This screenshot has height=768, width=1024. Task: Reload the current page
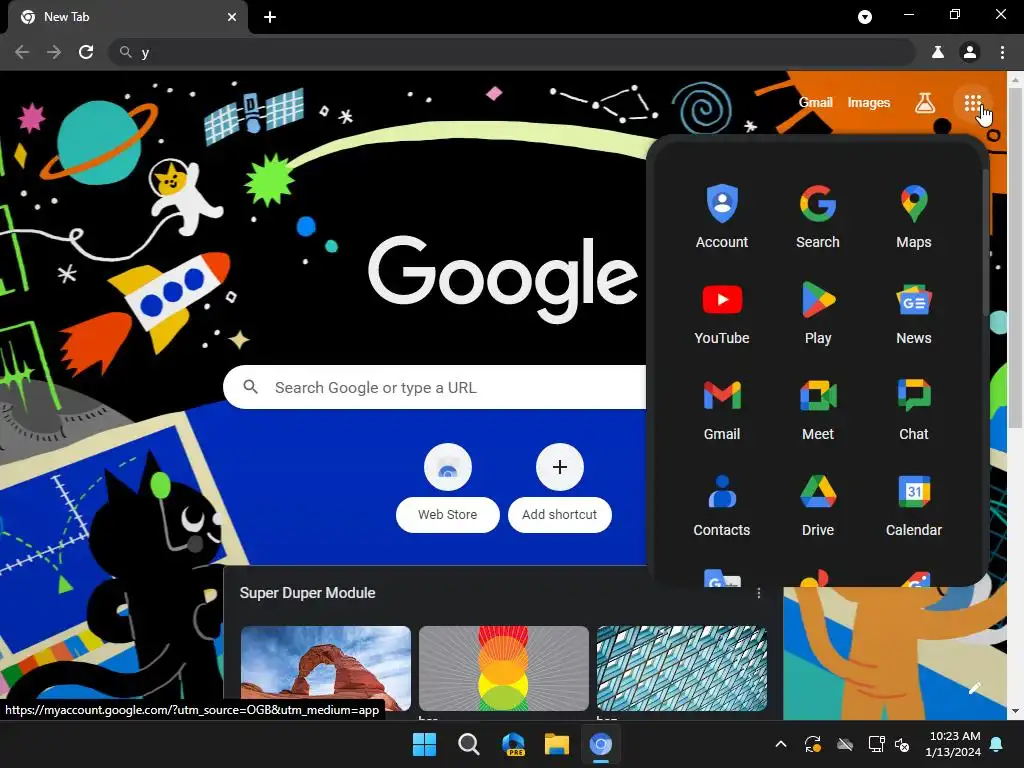click(86, 52)
